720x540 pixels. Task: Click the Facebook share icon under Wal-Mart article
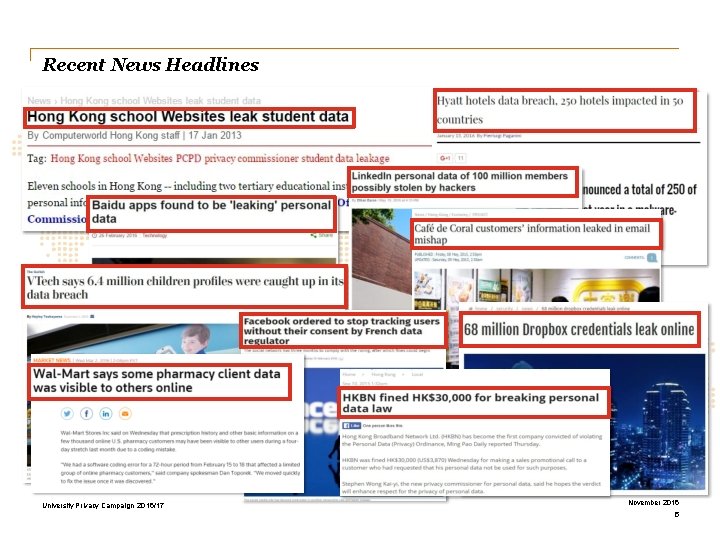tap(86, 414)
